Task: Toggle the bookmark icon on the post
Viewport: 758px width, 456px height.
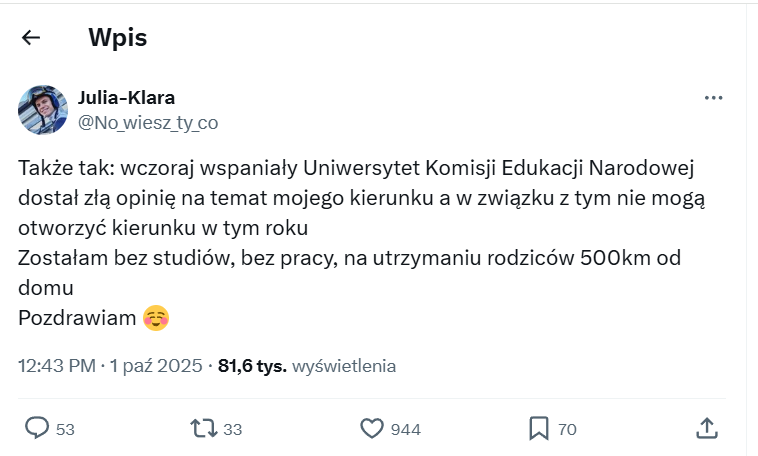Action: click(x=539, y=428)
